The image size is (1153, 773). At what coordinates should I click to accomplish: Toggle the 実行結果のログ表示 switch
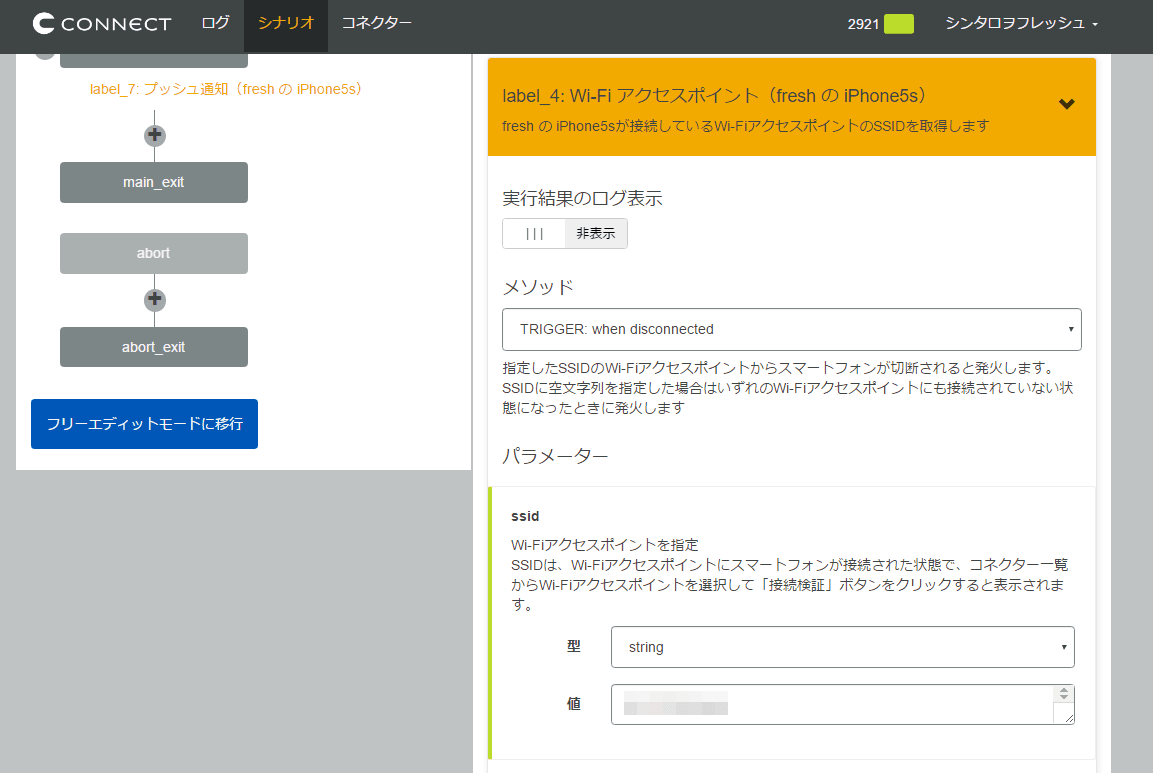[564, 233]
